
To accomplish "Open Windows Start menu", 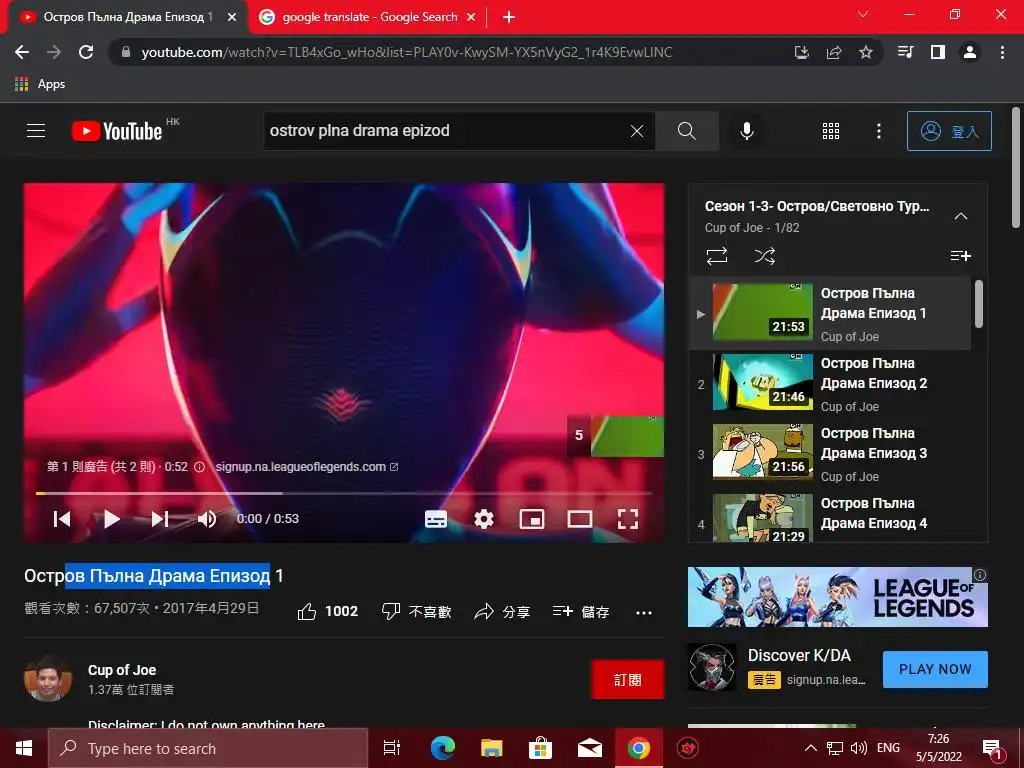I will click(24, 748).
